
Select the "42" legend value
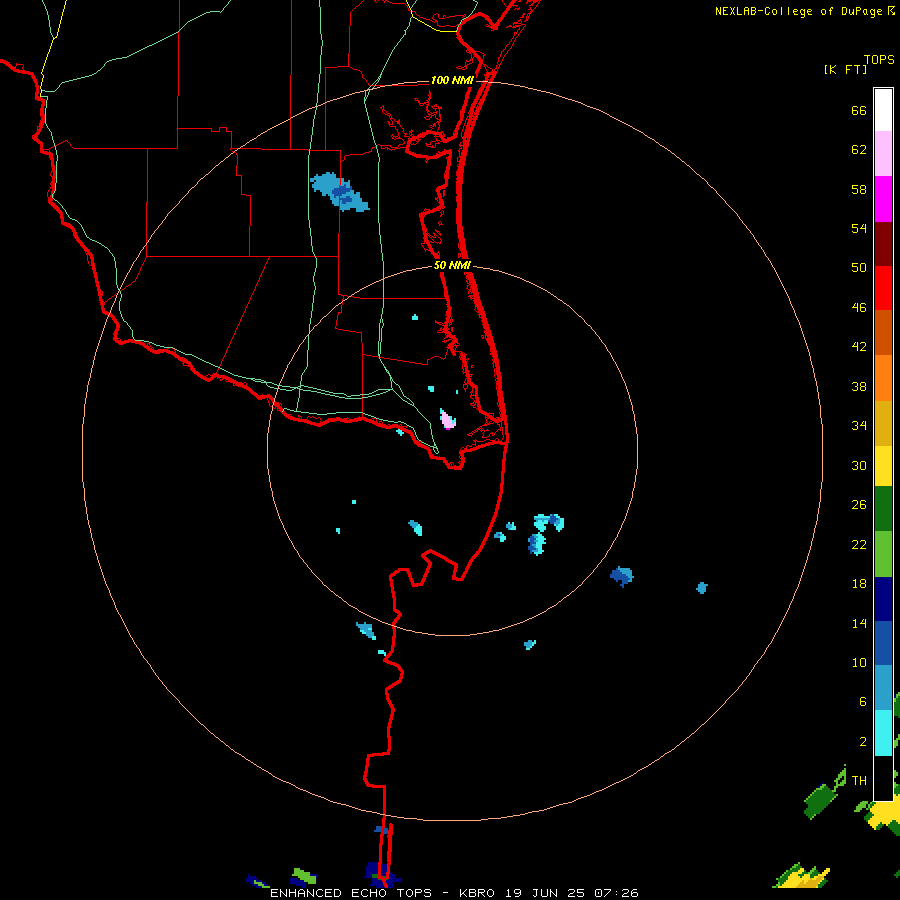(859, 347)
